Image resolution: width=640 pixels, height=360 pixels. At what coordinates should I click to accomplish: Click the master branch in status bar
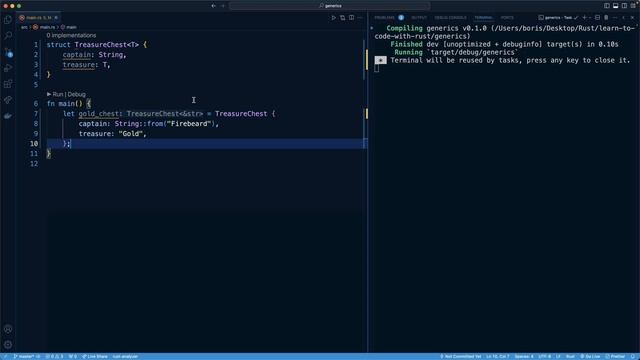tap(27, 356)
